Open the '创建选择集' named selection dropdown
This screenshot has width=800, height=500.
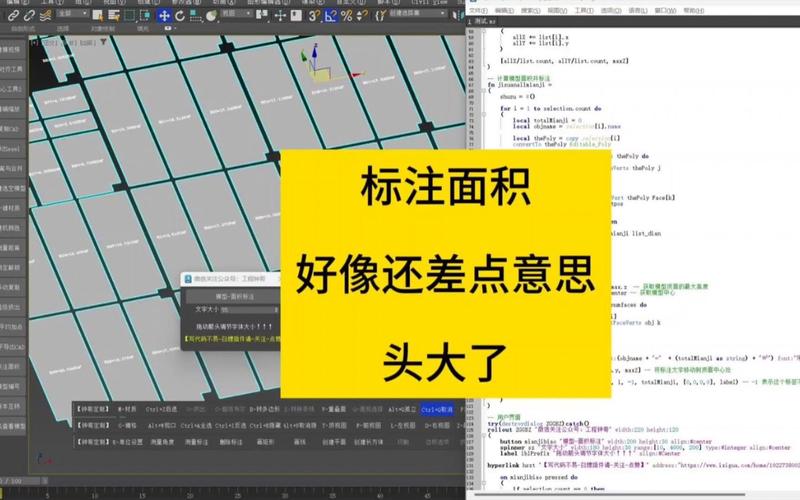[417, 13]
